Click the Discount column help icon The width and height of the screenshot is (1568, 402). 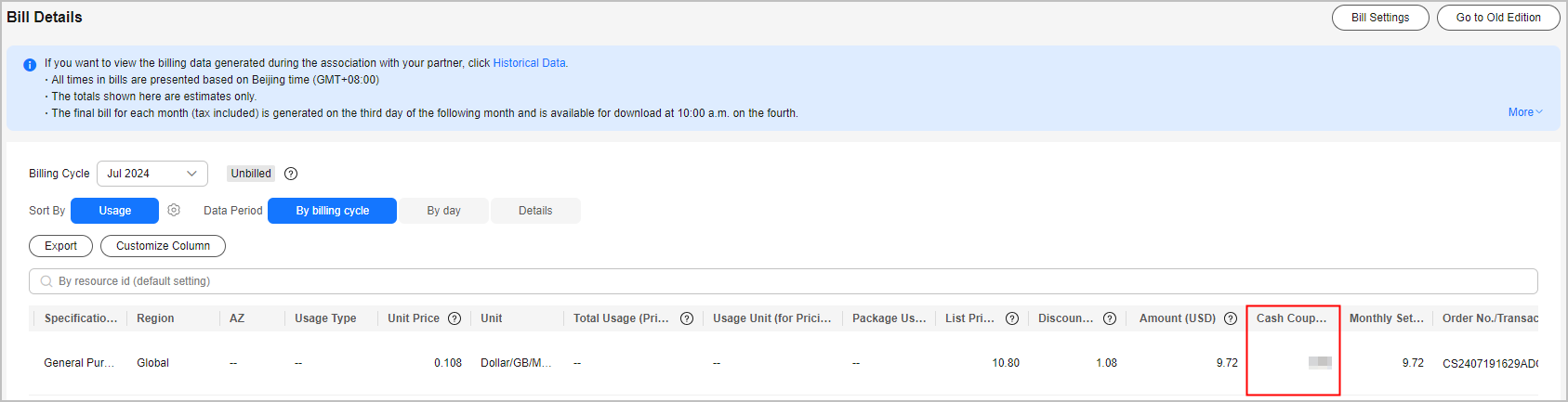click(1109, 318)
